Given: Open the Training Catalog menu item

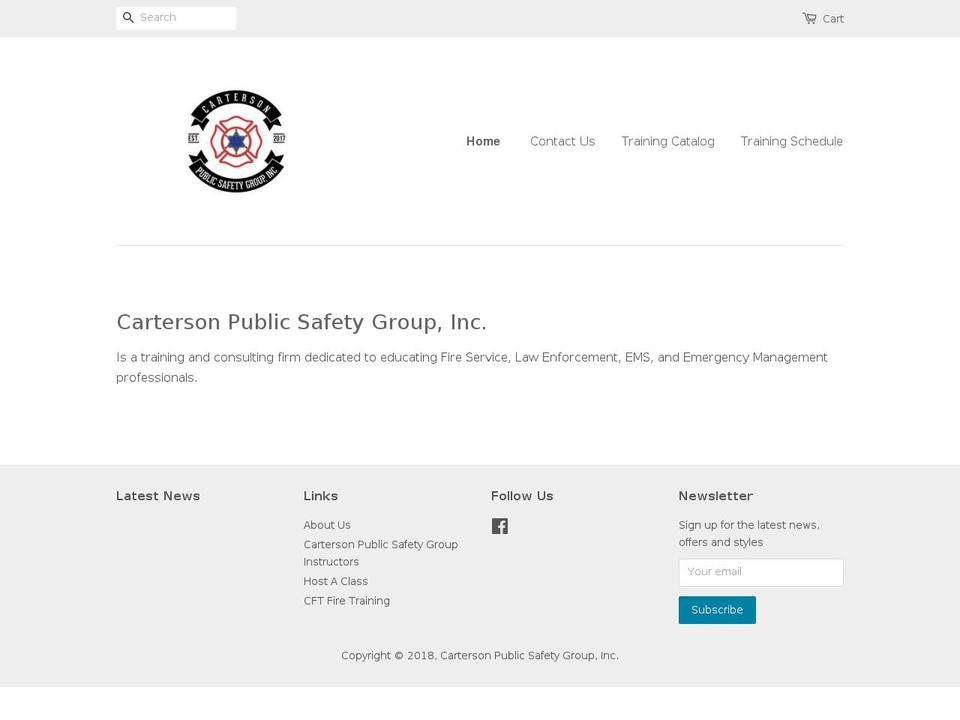Looking at the screenshot, I should [668, 141].
